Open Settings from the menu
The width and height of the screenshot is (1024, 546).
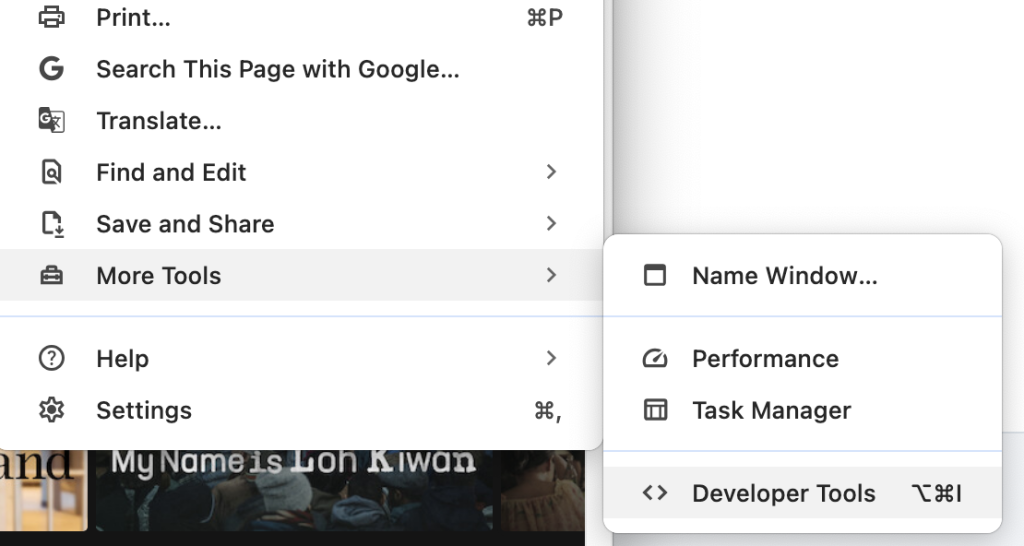coord(300,410)
